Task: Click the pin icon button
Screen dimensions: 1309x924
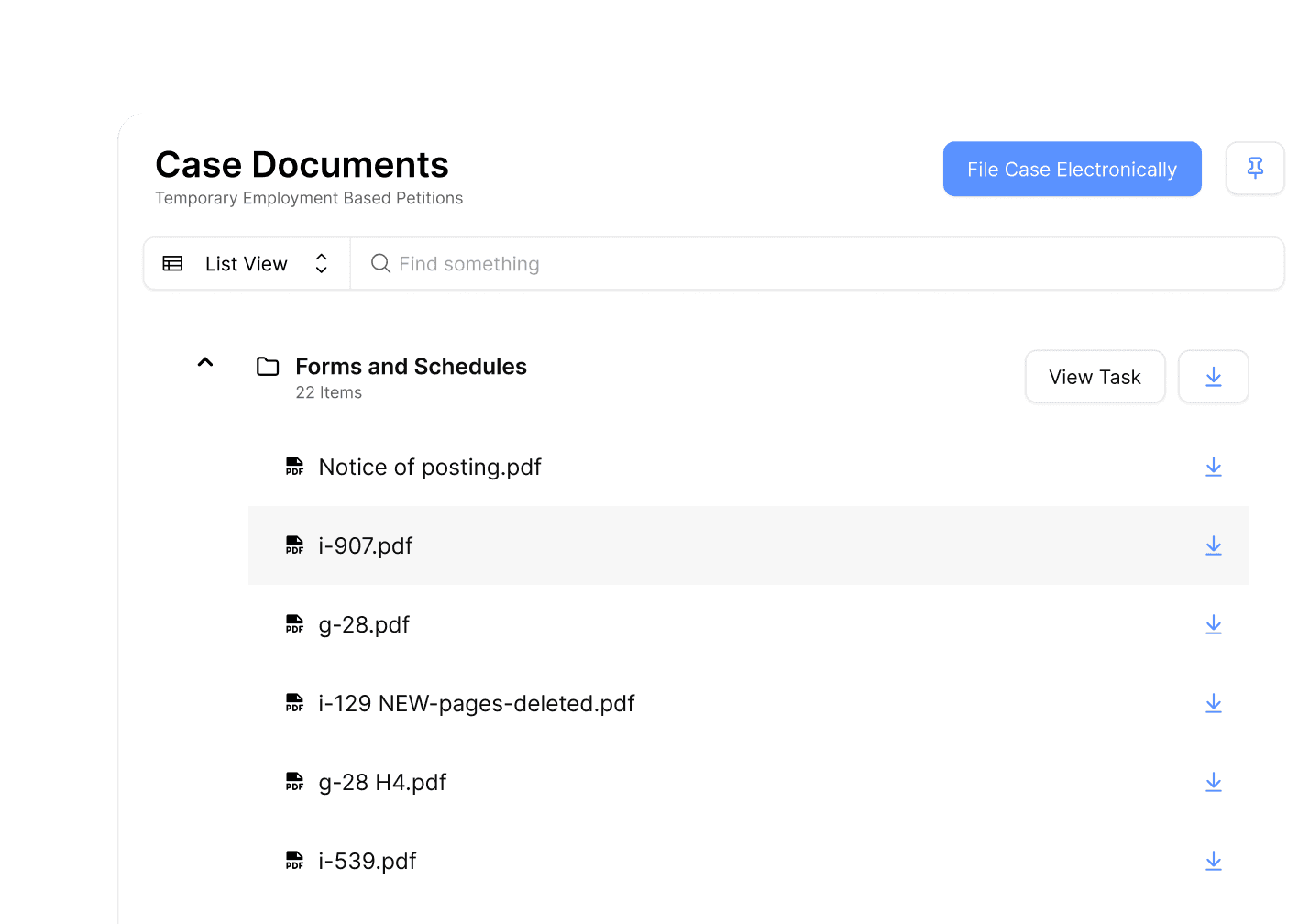Action: coord(1255,169)
